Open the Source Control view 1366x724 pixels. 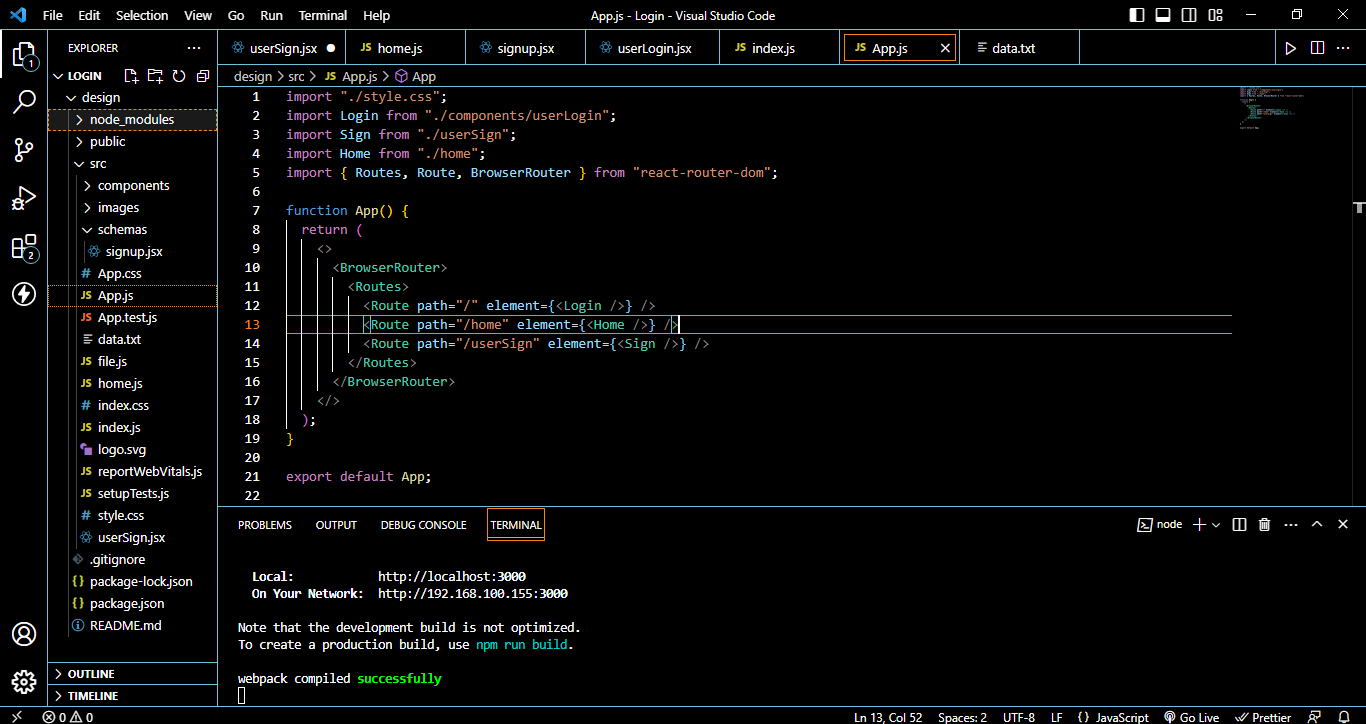24,150
